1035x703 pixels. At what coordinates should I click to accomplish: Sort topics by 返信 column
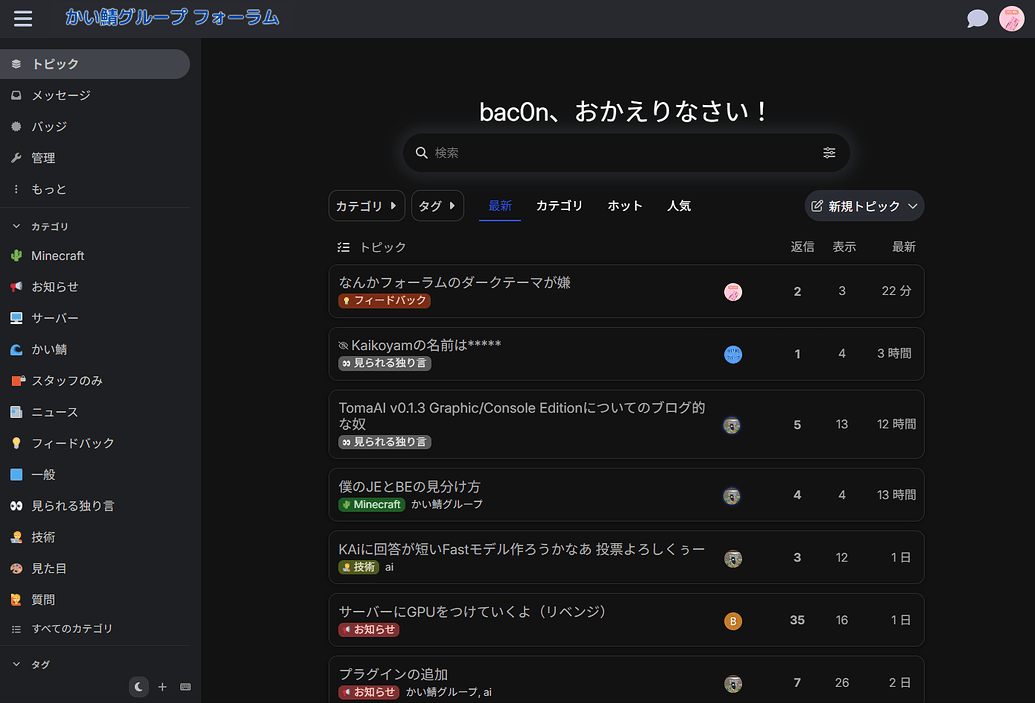pyautogui.click(x=802, y=247)
